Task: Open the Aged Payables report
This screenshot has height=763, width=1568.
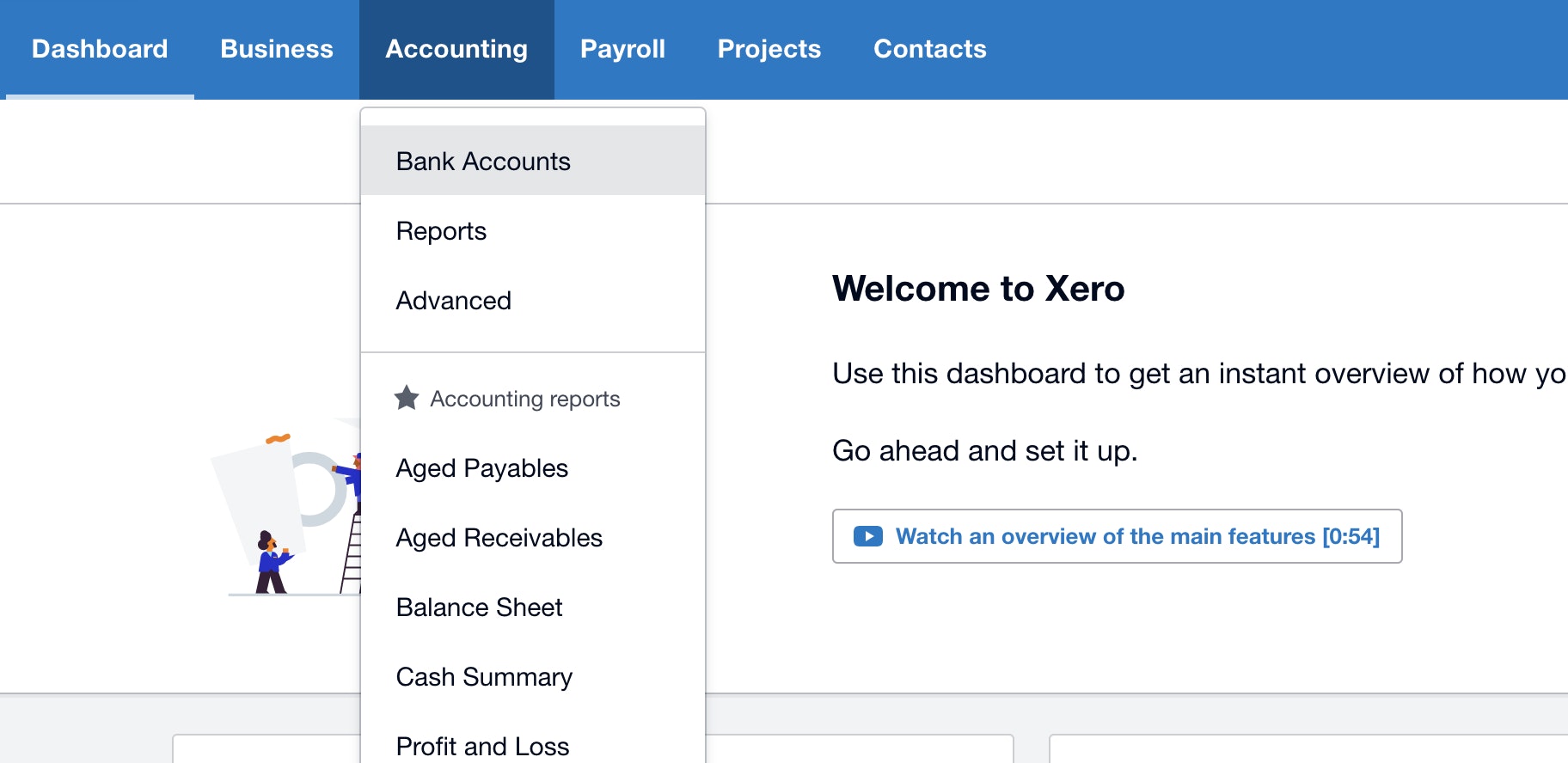Action: pos(533,467)
